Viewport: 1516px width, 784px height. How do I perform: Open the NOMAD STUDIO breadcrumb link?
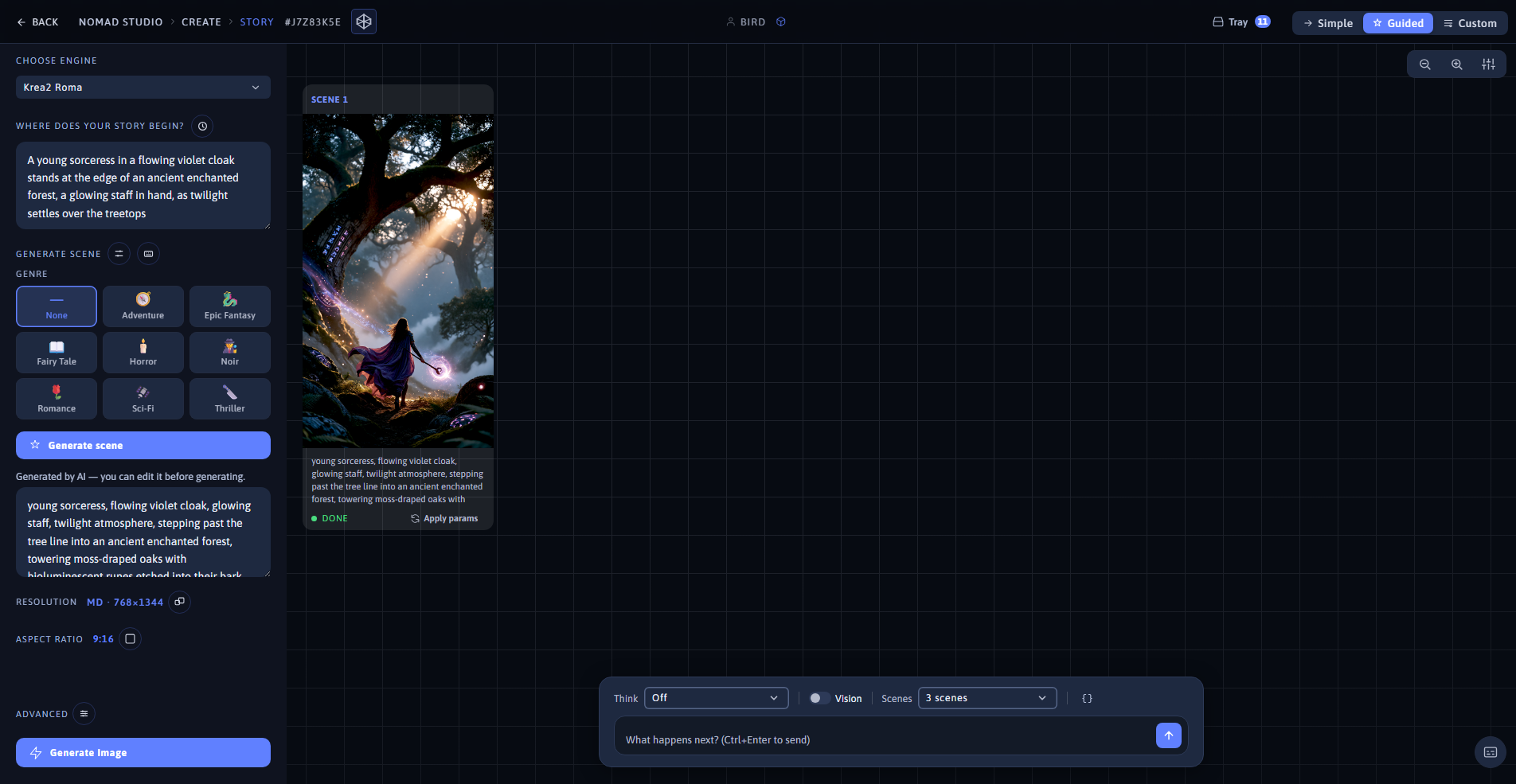(121, 22)
